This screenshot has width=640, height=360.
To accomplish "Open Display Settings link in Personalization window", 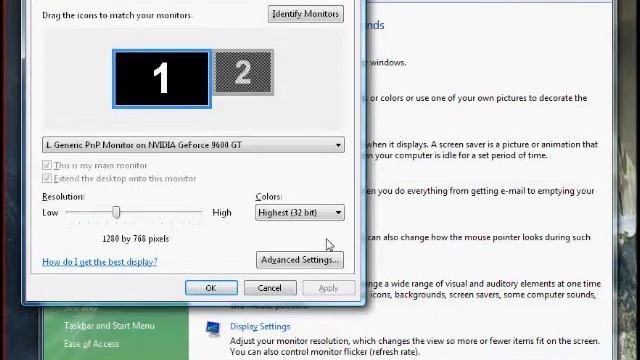I will tap(260, 327).
